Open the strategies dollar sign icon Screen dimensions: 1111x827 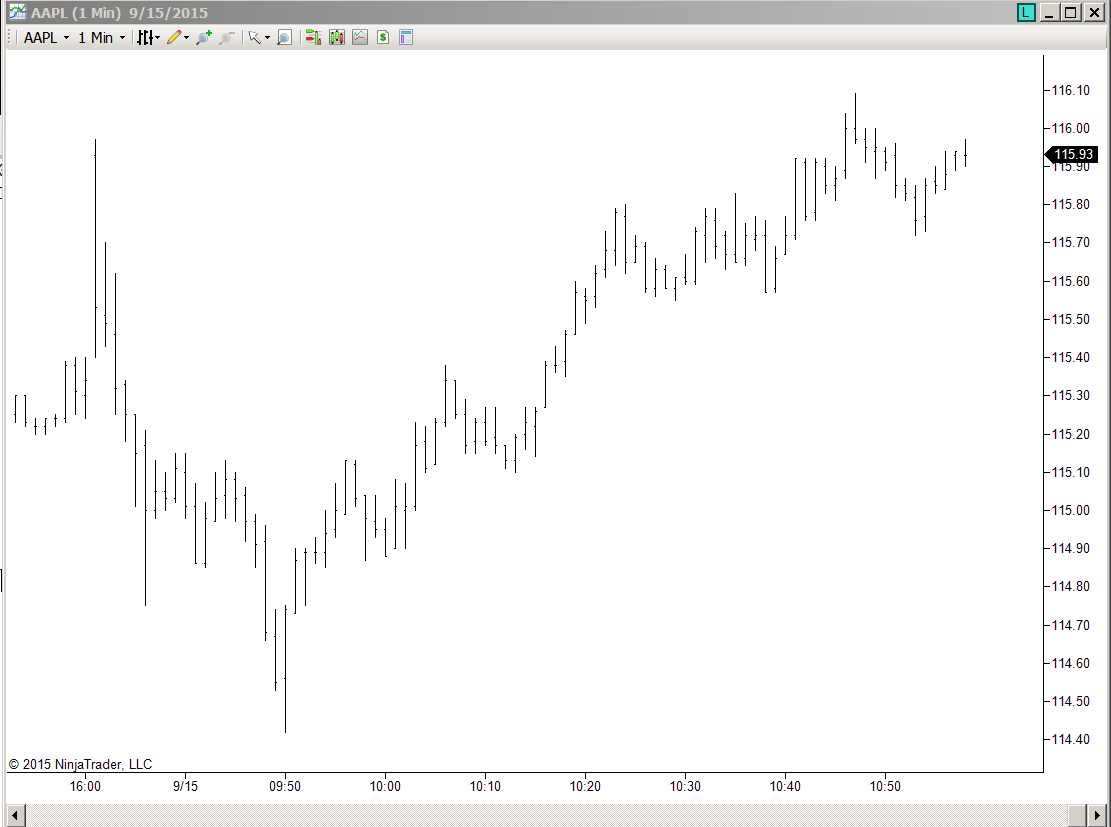click(x=383, y=38)
